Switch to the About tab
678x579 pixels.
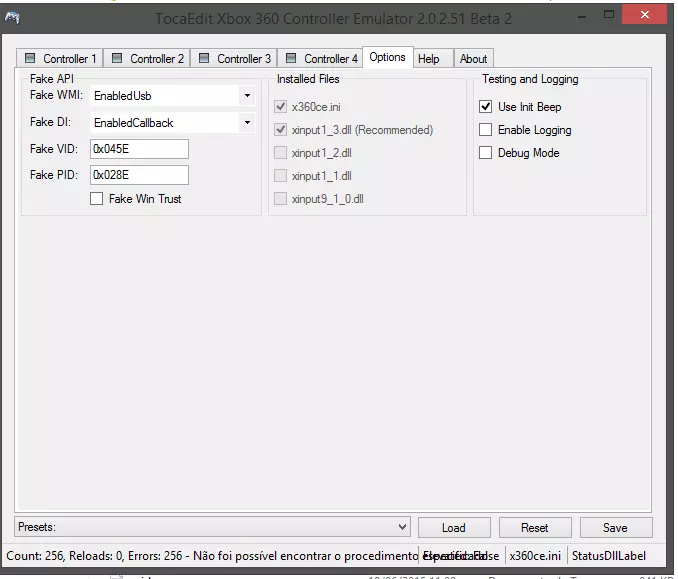(473, 58)
